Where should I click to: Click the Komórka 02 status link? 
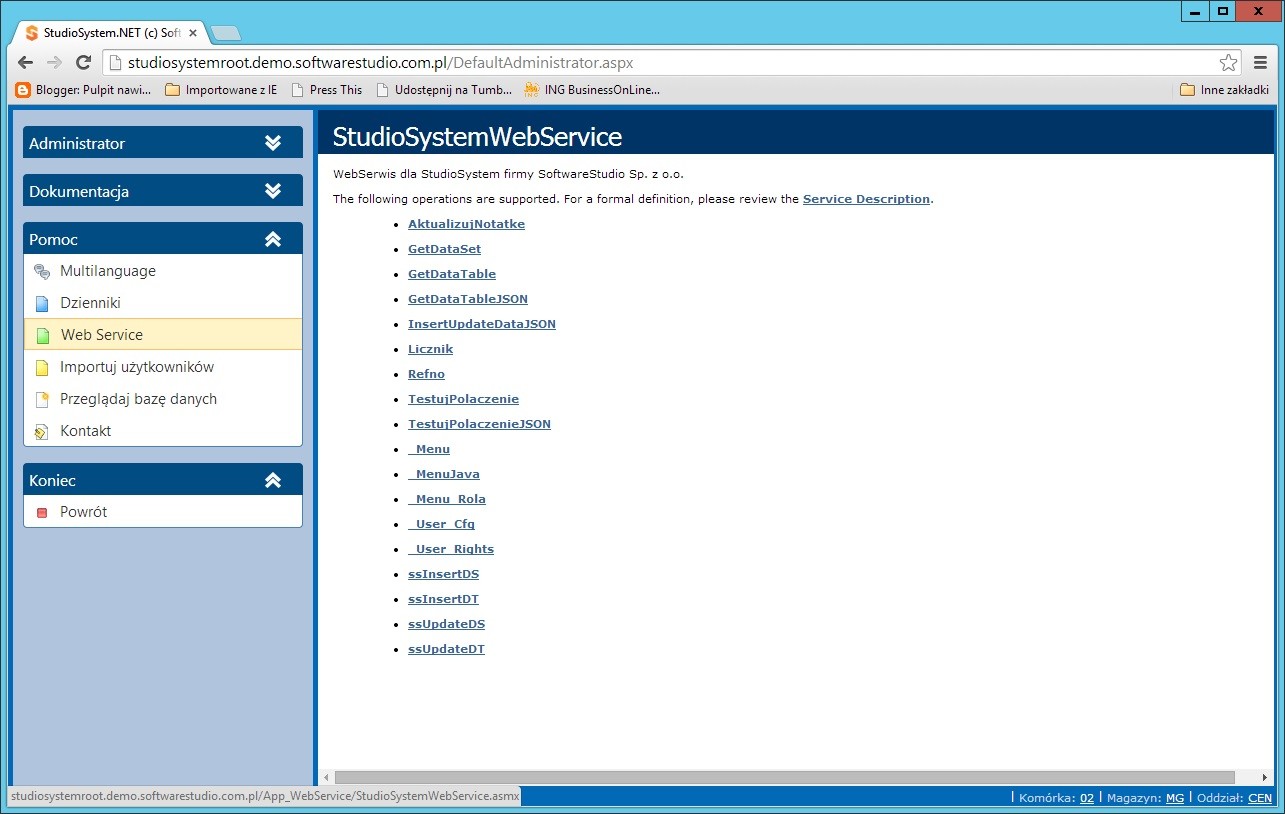coord(1087,798)
